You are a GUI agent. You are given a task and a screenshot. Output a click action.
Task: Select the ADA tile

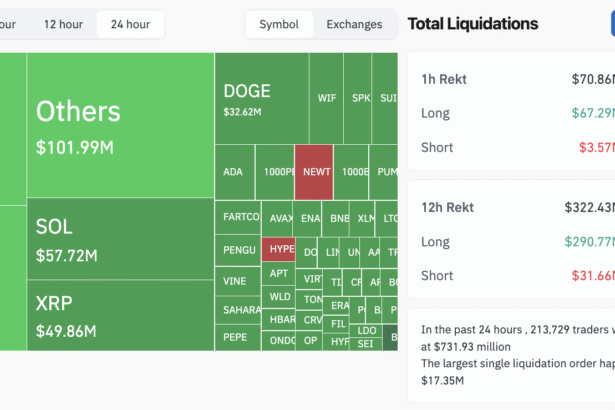pos(234,172)
